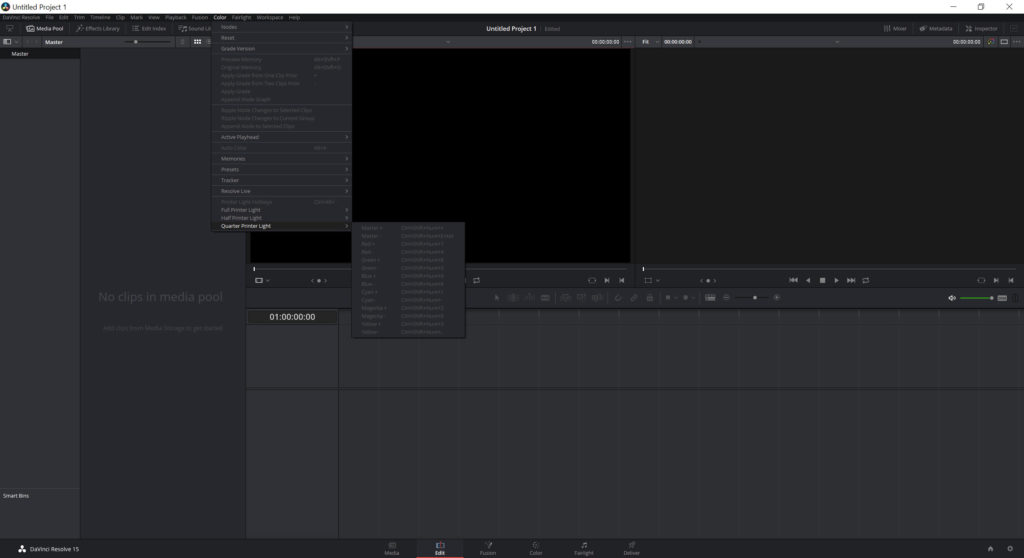Click the DaVinci Resolve 15 logo label
Screen dimensions: 1024x558
pos(48,549)
